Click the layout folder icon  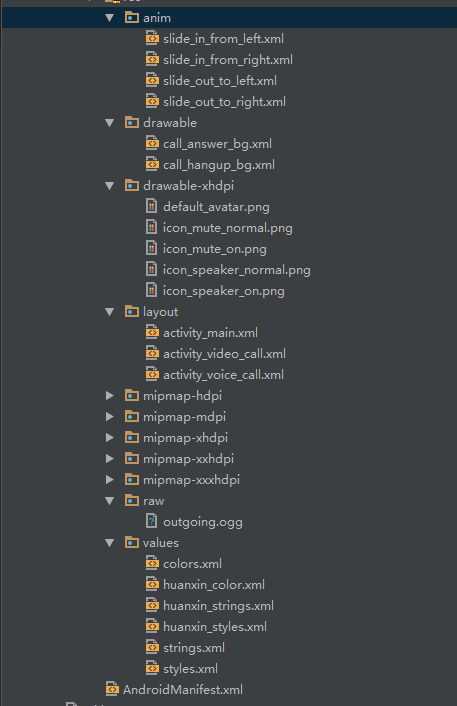(131, 311)
